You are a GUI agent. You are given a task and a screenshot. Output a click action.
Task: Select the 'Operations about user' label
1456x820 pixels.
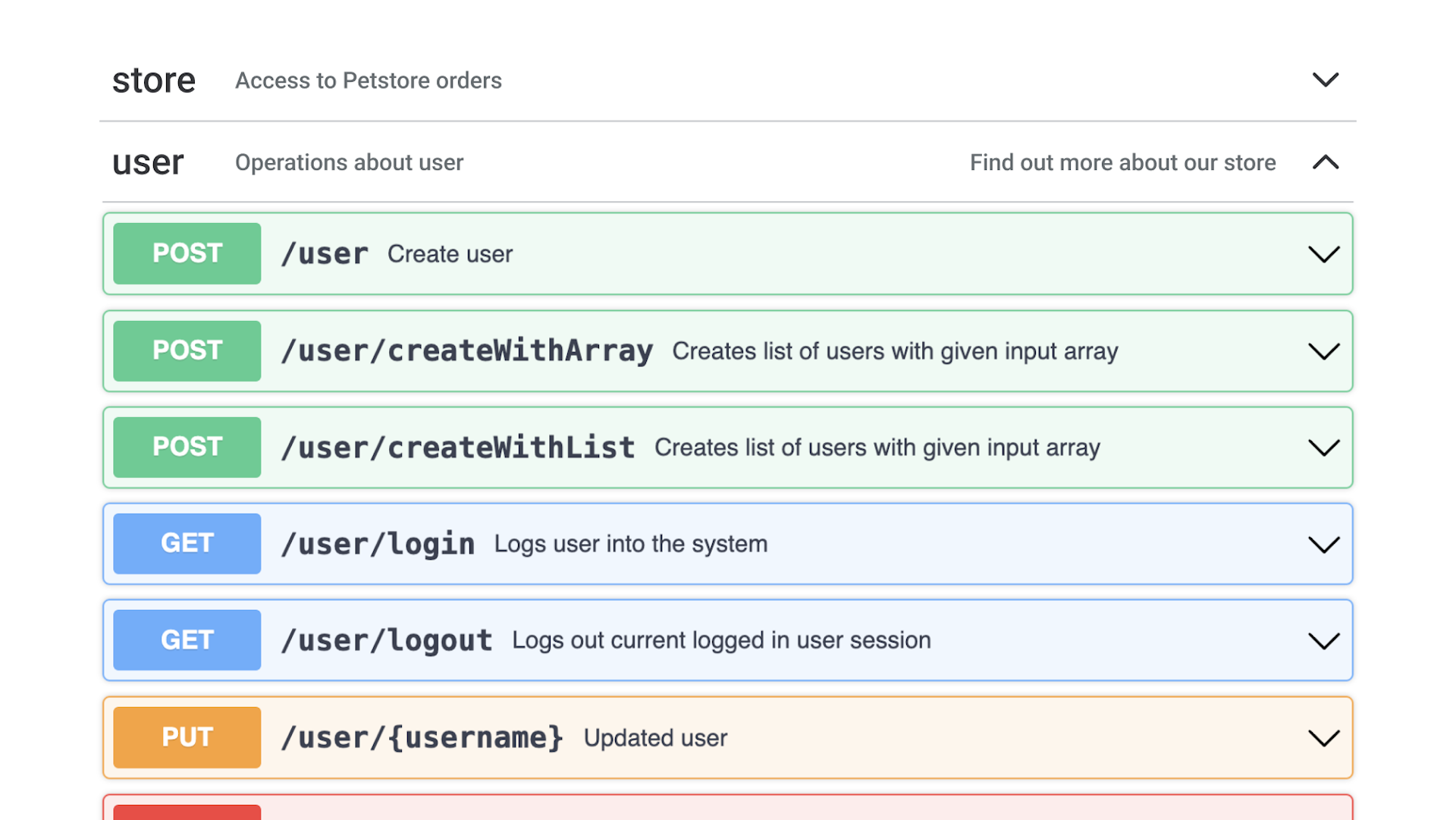coord(349,162)
